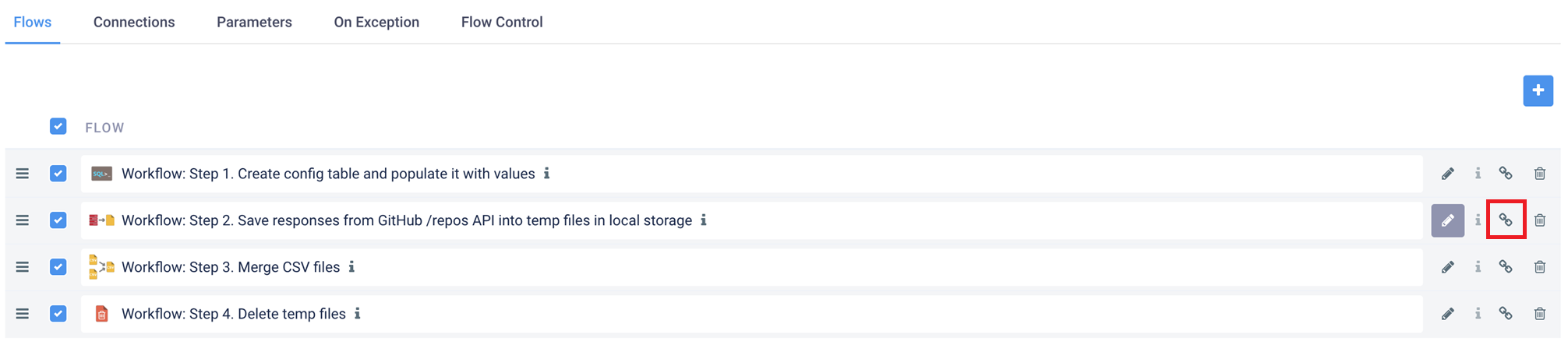Add new flow with blue plus button
Screen dimensions: 1568x352
tap(1538, 90)
